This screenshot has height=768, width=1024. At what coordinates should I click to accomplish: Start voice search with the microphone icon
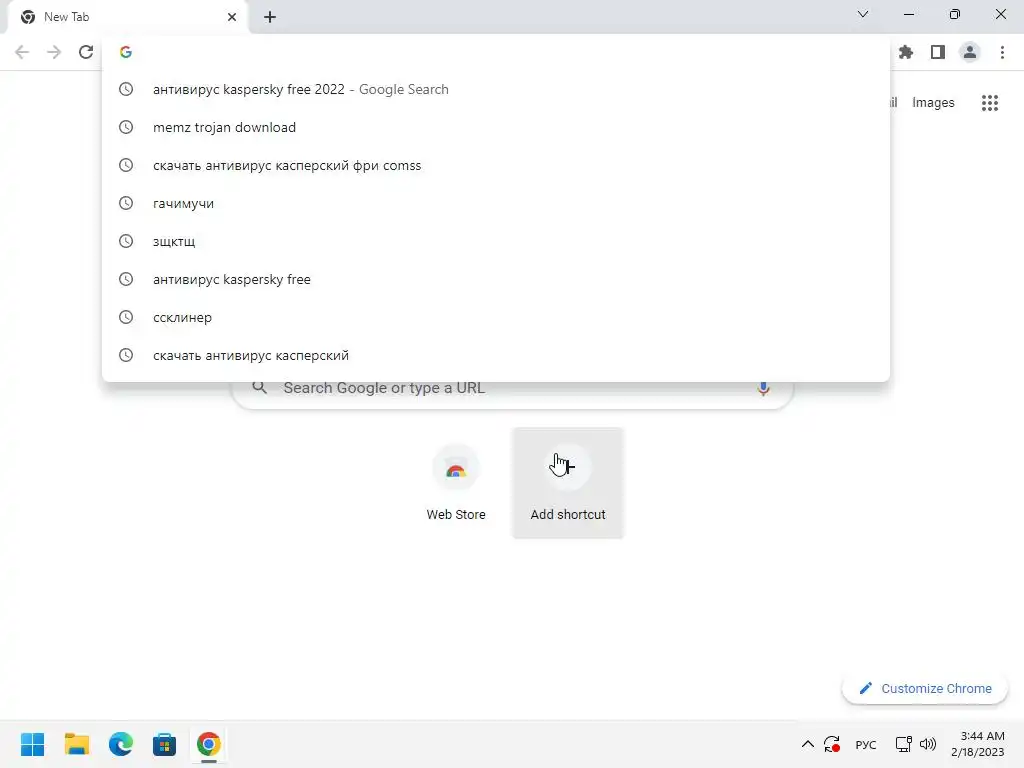point(763,389)
